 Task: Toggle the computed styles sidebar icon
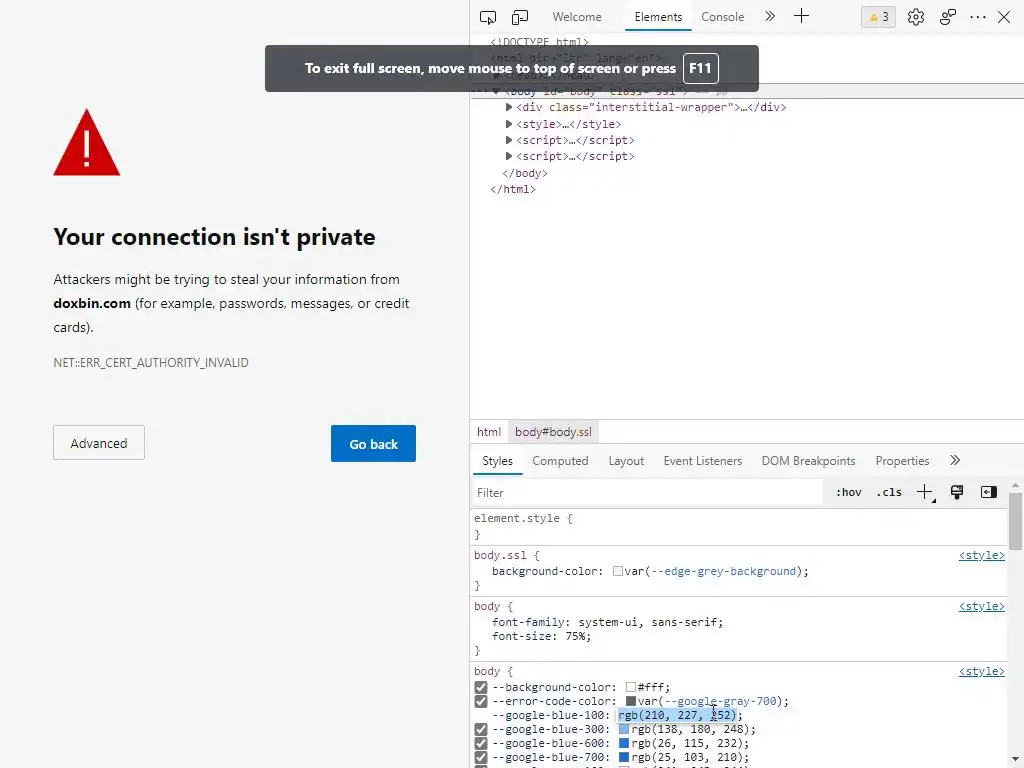(x=989, y=492)
